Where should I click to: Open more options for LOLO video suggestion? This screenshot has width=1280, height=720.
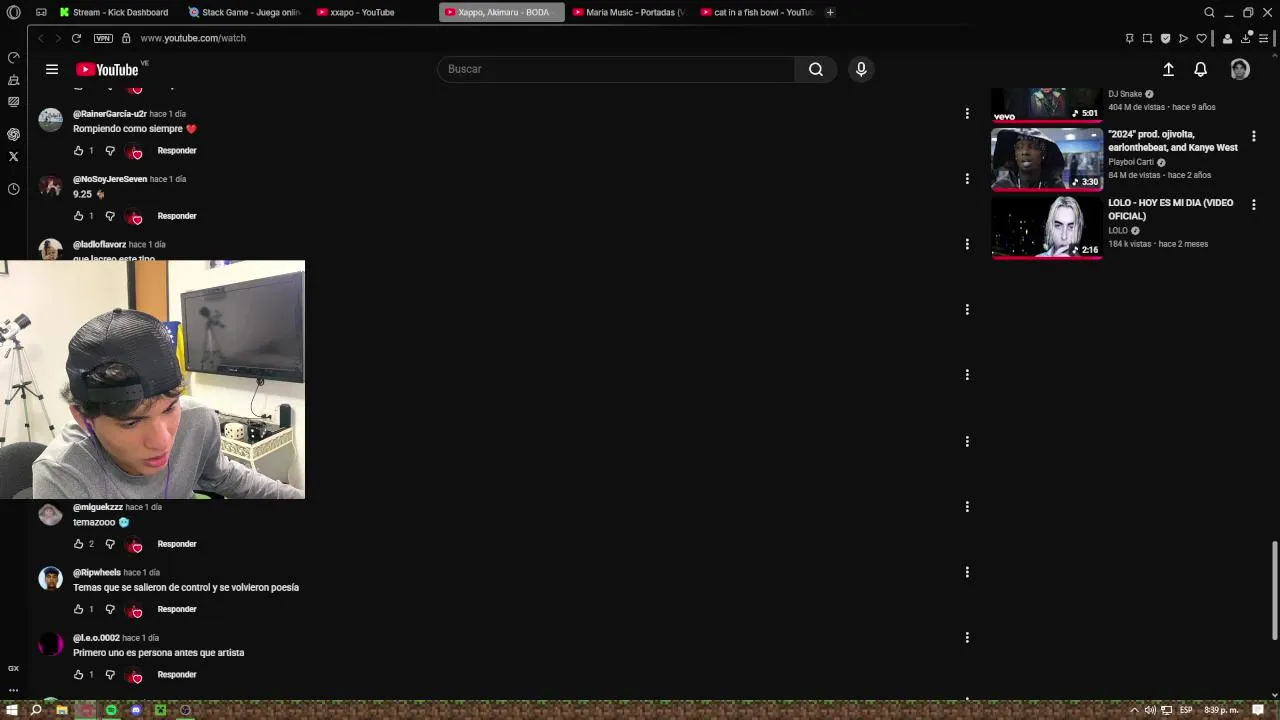coord(1253,204)
